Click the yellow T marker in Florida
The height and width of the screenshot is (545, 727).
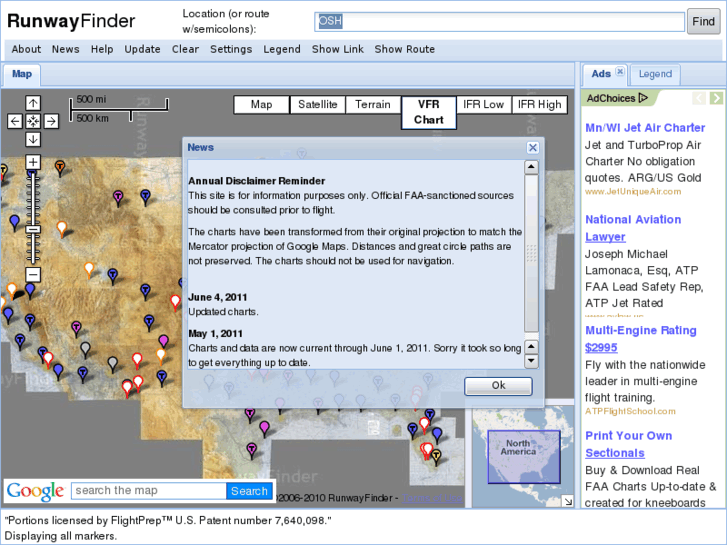click(x=436, y=456)
